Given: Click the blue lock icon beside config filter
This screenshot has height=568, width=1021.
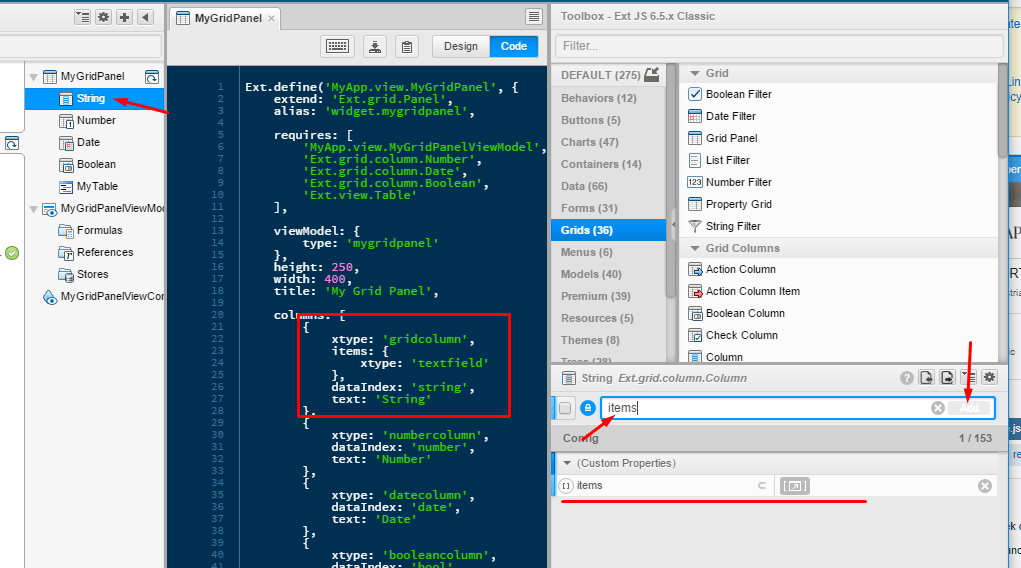Looking at the screenshot, I should pos(587,408).
